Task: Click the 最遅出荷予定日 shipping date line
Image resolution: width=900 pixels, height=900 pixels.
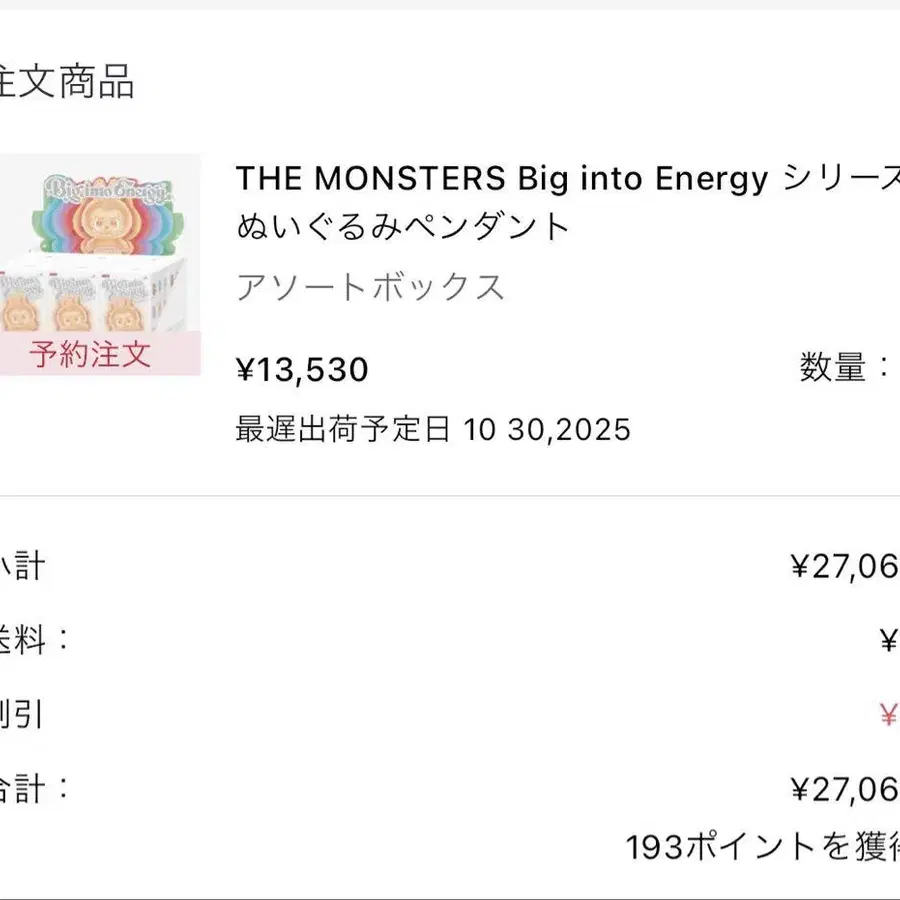Action: [433, 430]
